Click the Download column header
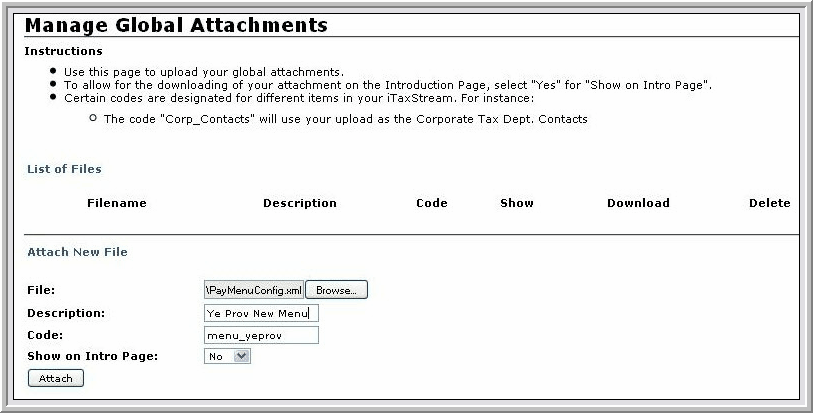 coord(638,203)
